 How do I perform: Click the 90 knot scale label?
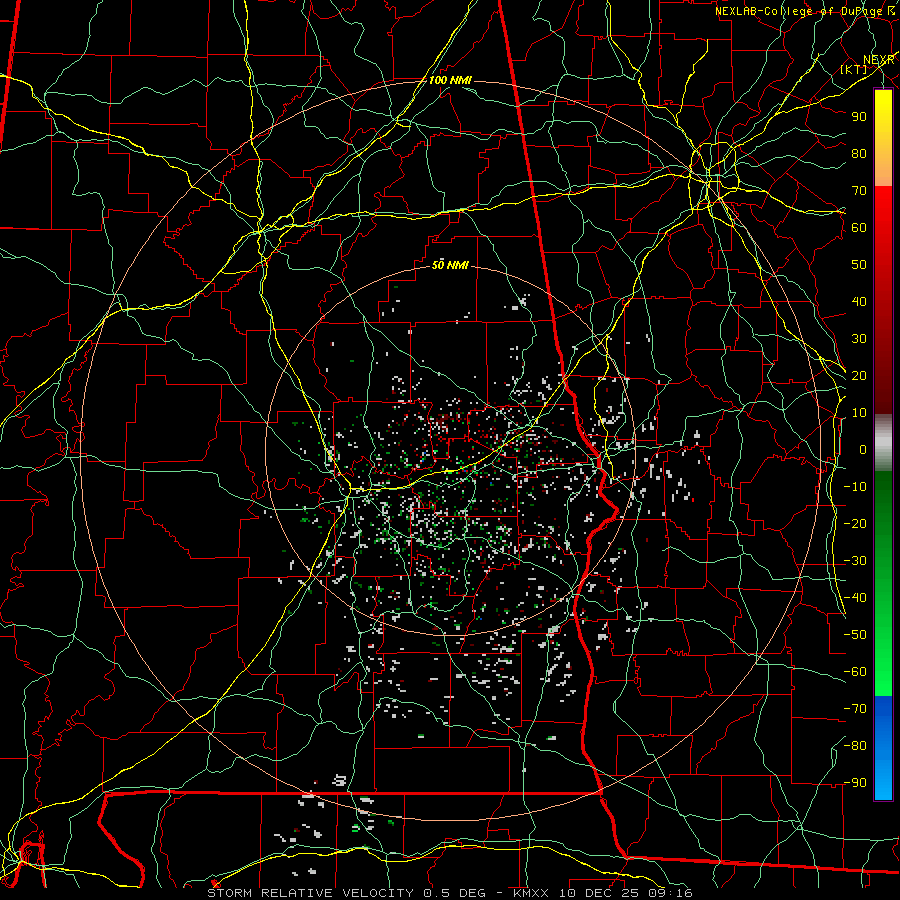click(859, 117)
